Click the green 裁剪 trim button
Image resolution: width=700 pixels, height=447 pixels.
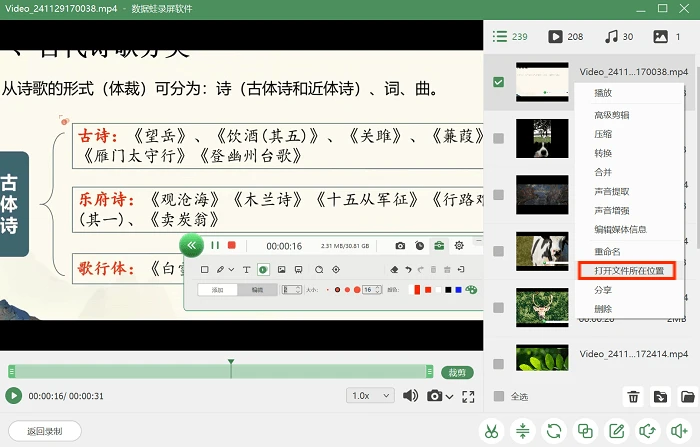tap(457, 372)
